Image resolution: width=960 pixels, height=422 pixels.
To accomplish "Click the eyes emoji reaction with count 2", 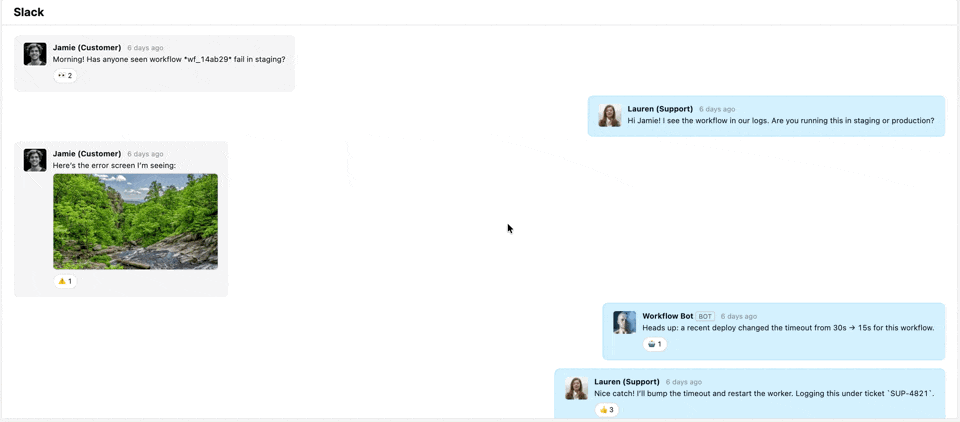I will (x=65, y=76).
